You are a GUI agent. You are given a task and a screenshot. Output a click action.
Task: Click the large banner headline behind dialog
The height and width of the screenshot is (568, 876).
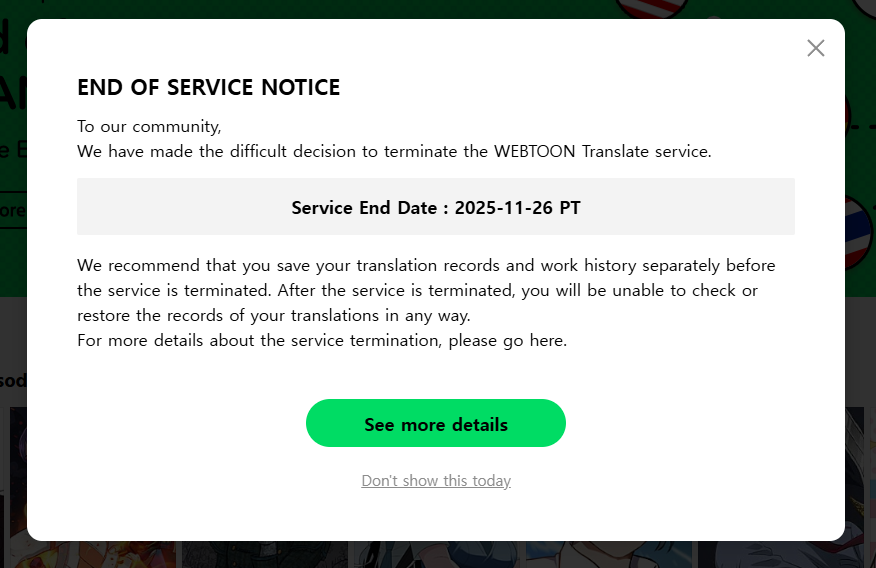pyautogui.click(x=12, y=90)
